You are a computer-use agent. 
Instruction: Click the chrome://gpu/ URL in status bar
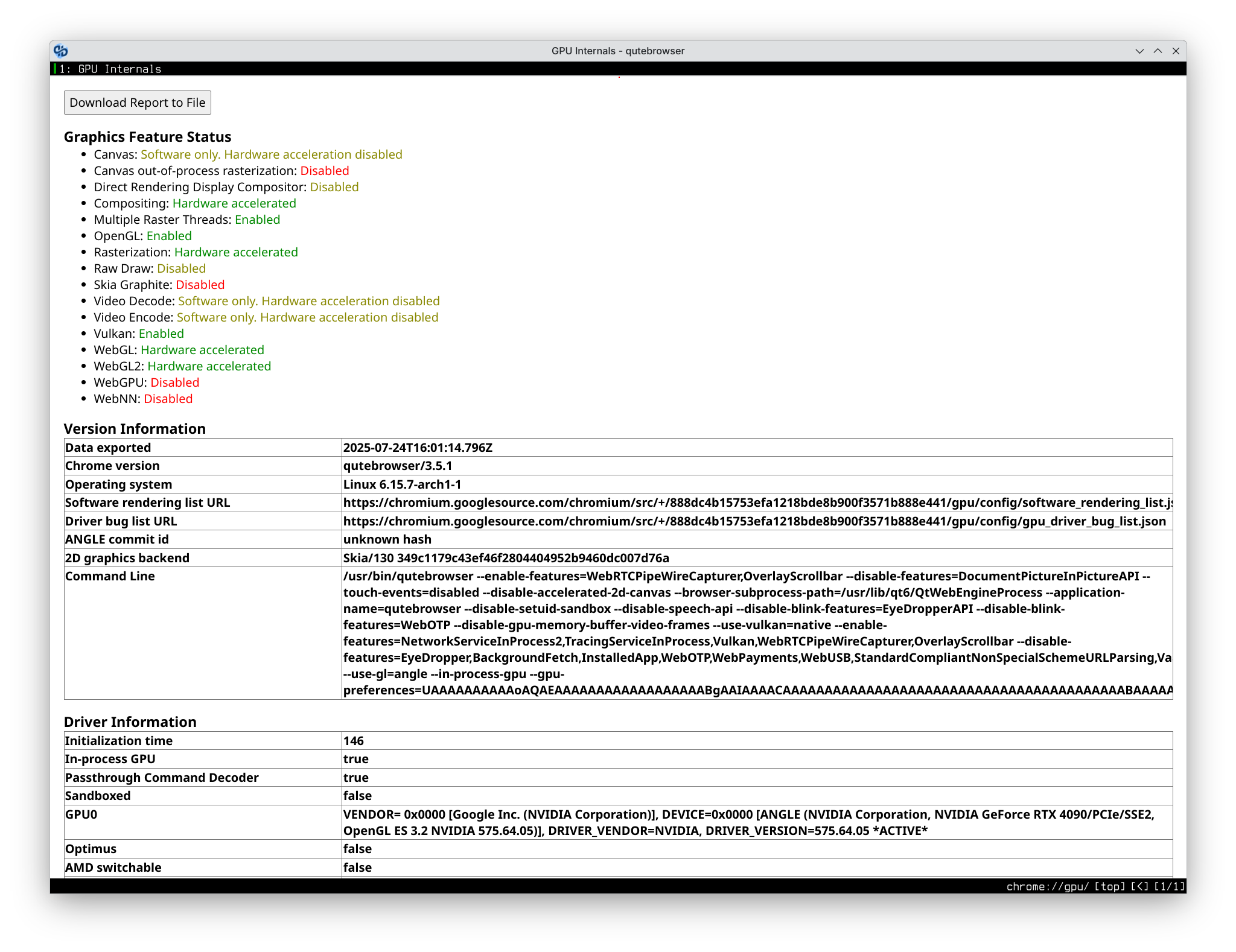1048,886
